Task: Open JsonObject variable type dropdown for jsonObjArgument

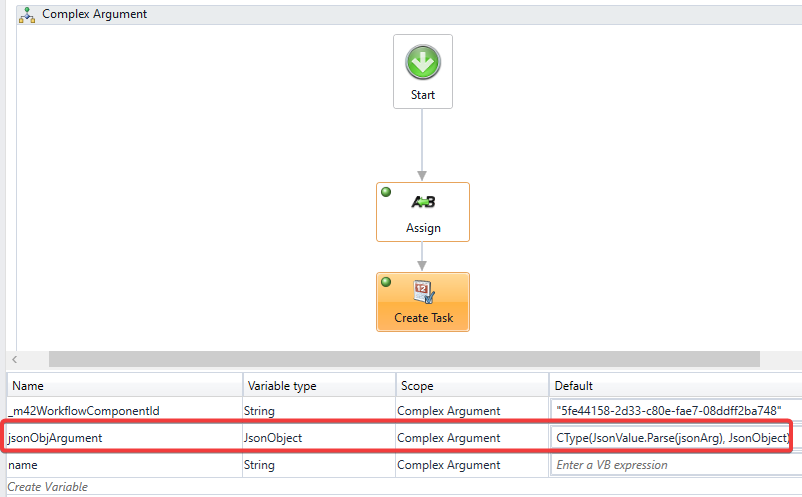Action: pos(318,438)
